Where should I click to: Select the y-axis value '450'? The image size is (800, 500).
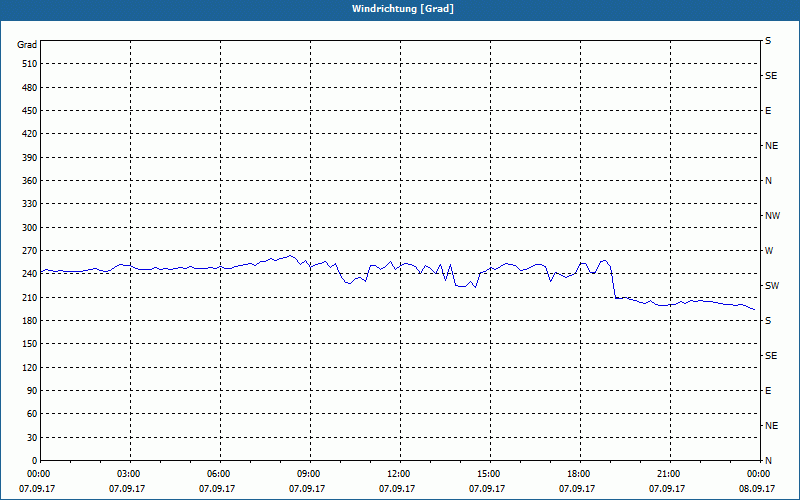[x=30, y=111]
